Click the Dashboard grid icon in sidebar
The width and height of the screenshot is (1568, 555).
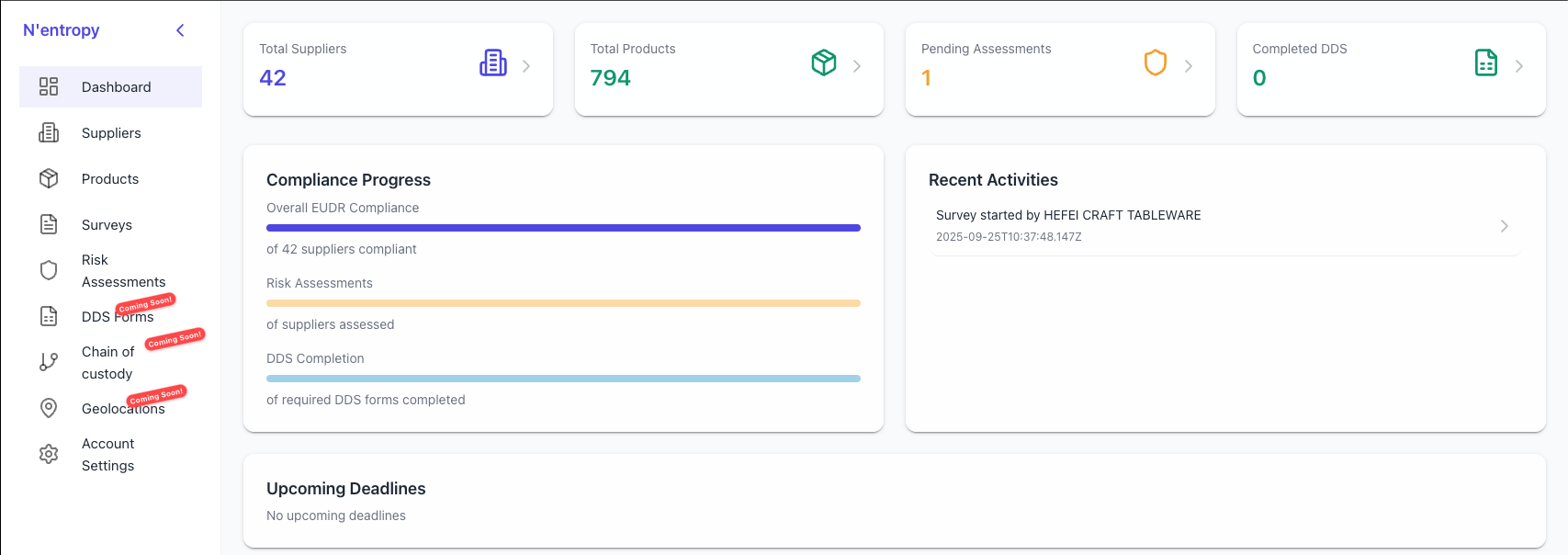click(x=49, y=86)
